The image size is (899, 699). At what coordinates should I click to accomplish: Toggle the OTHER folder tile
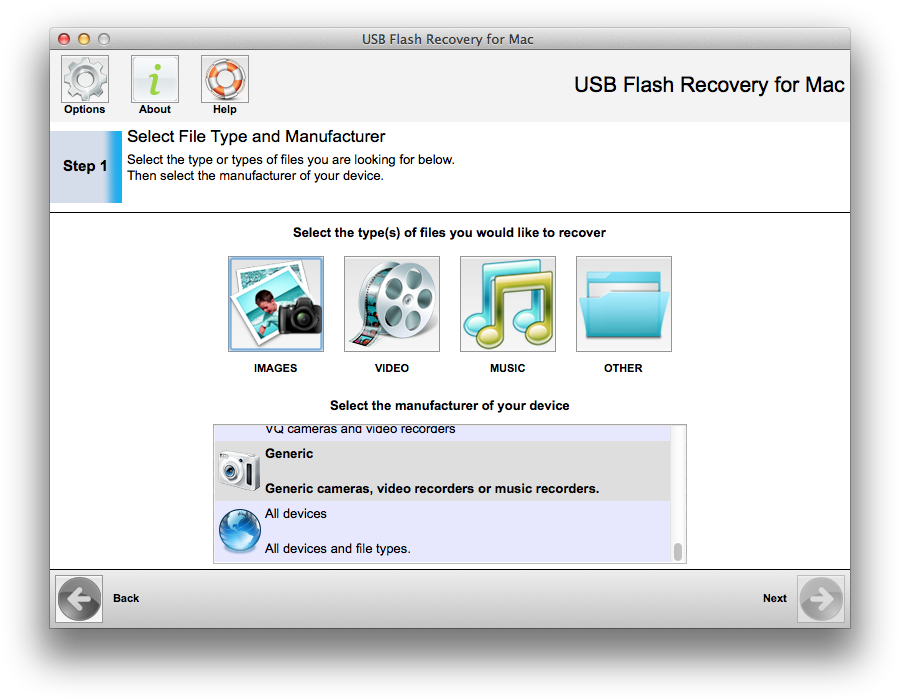623,304
